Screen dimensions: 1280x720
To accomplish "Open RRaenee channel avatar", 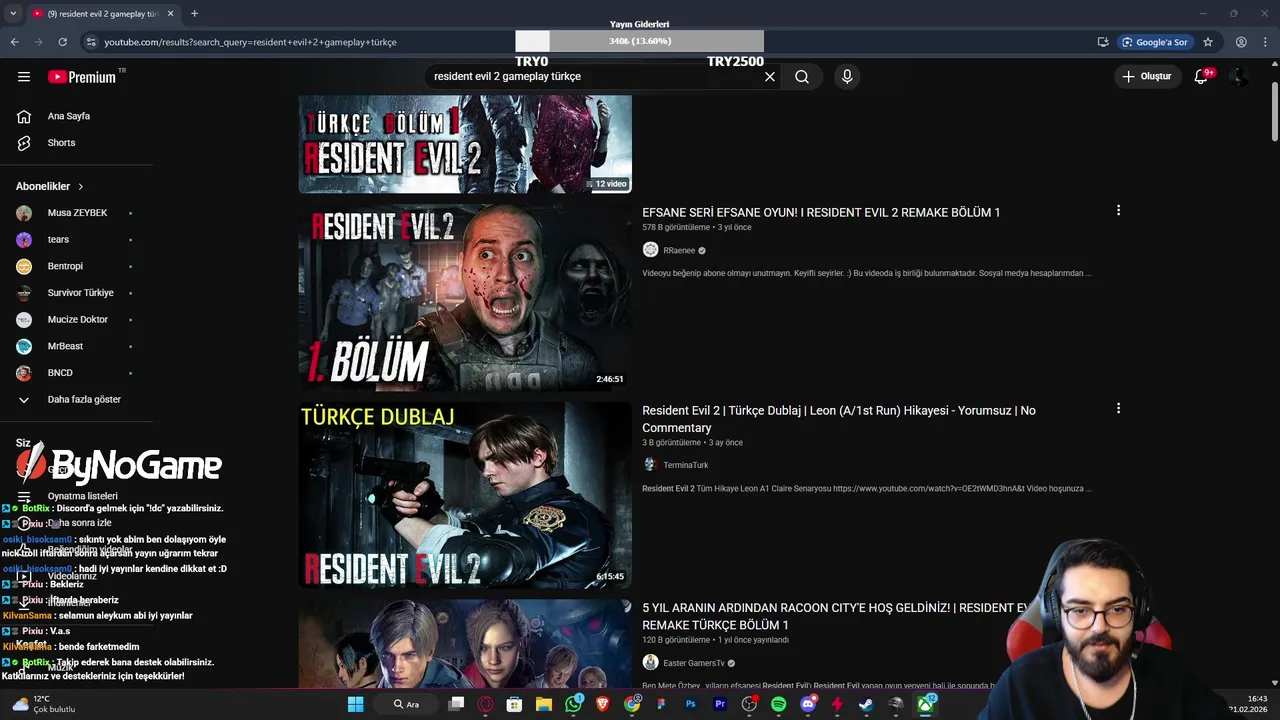I will pyautogui.click(x=650, y=250).
